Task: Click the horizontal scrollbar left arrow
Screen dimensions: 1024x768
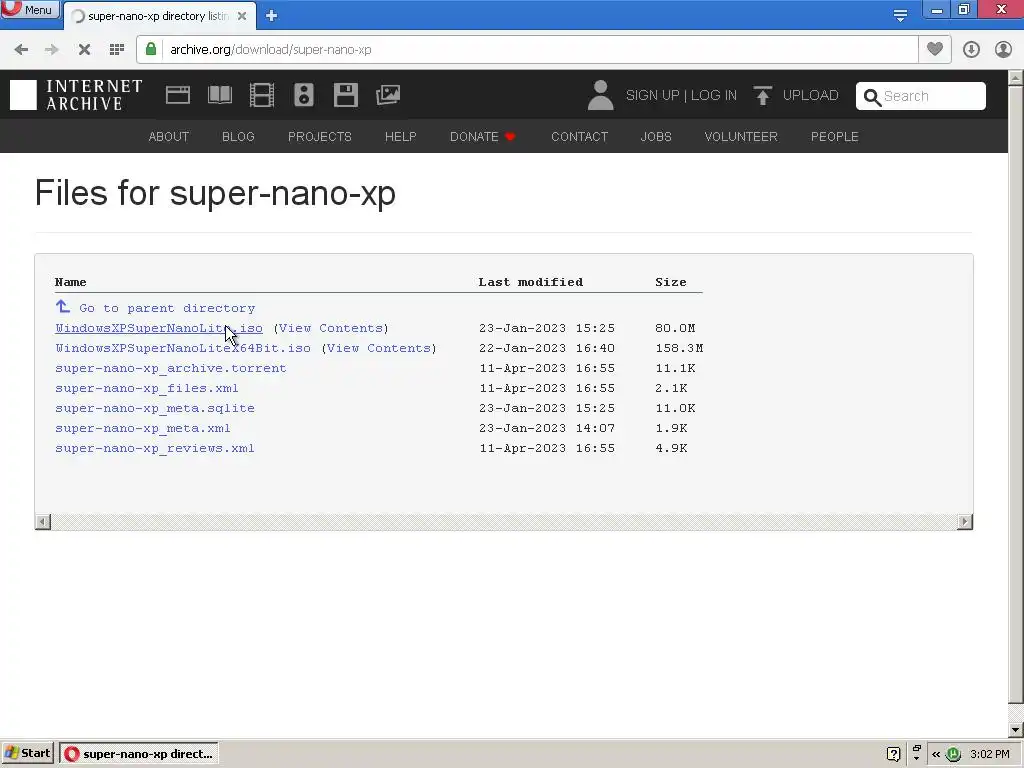Action: click(43, 522)
